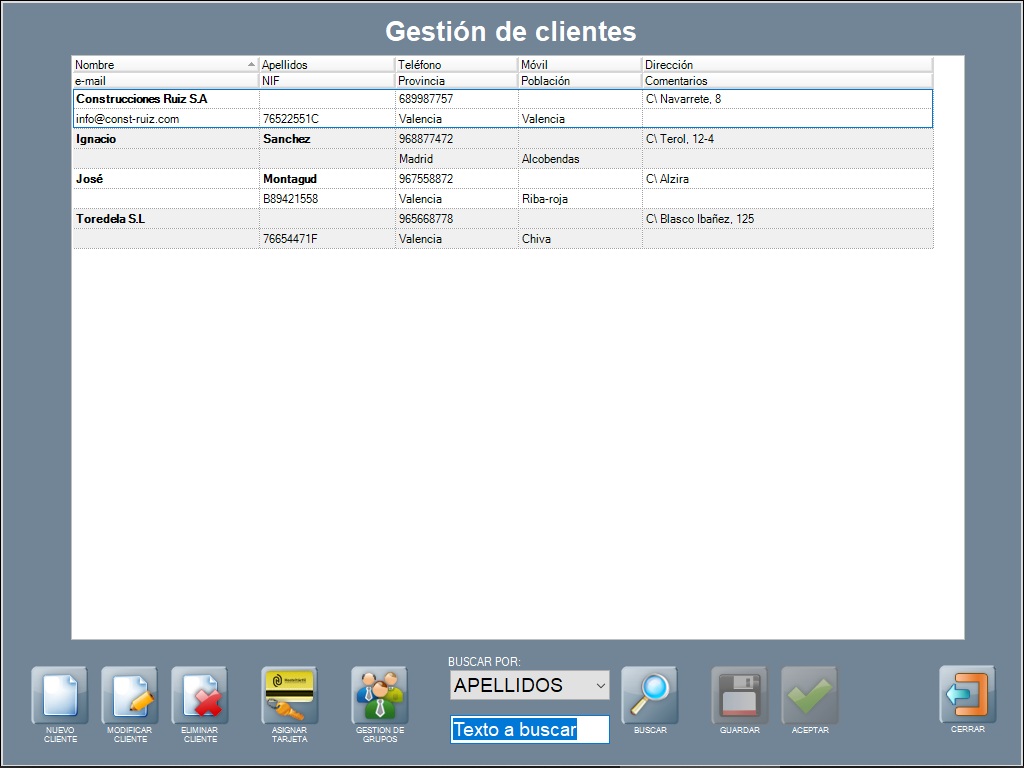Open Modificar Cliente with pencil icon
The height and width of the screenshot is (768, 1024).
[130, 695]
